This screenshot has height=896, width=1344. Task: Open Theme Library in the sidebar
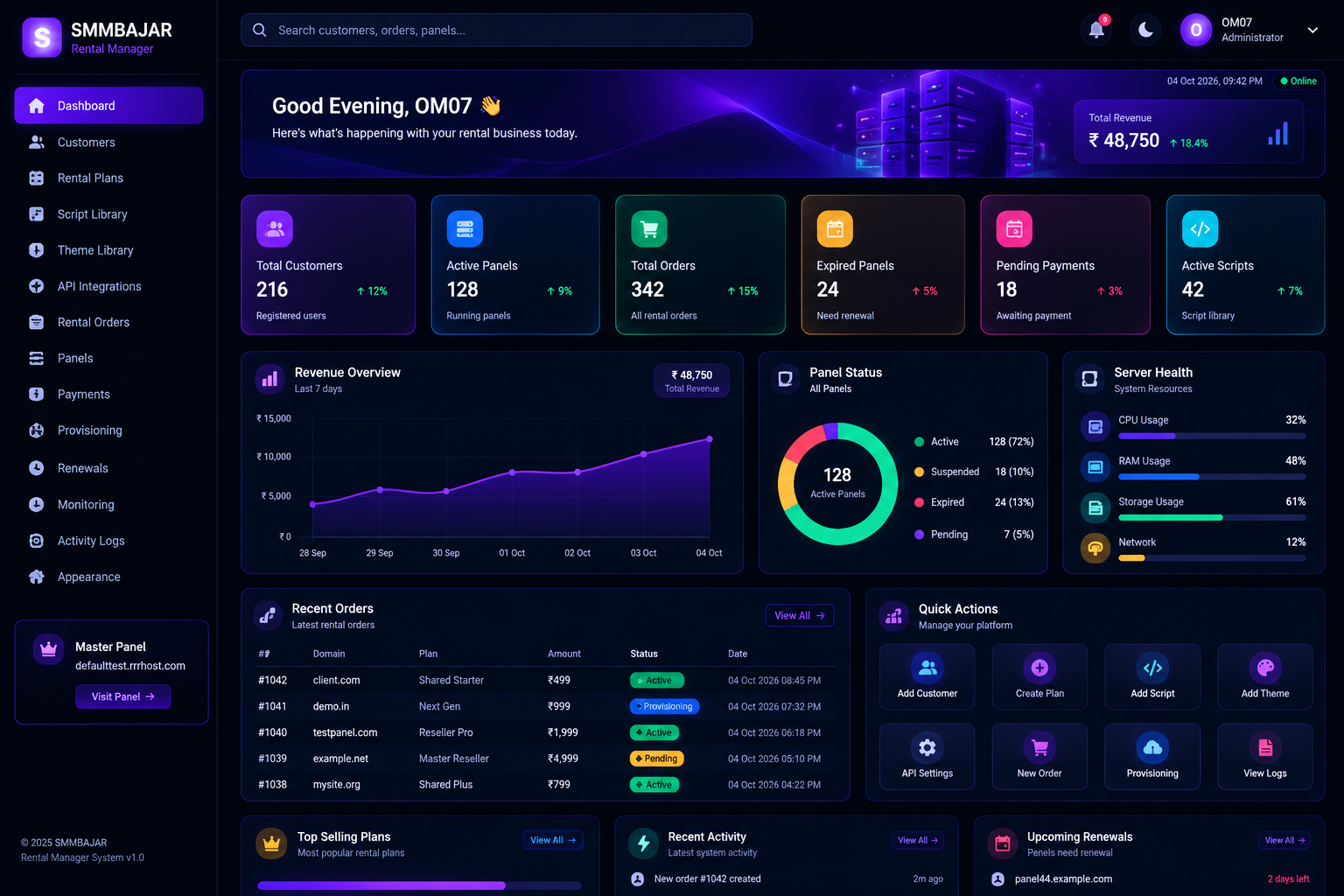click(108, 250)
